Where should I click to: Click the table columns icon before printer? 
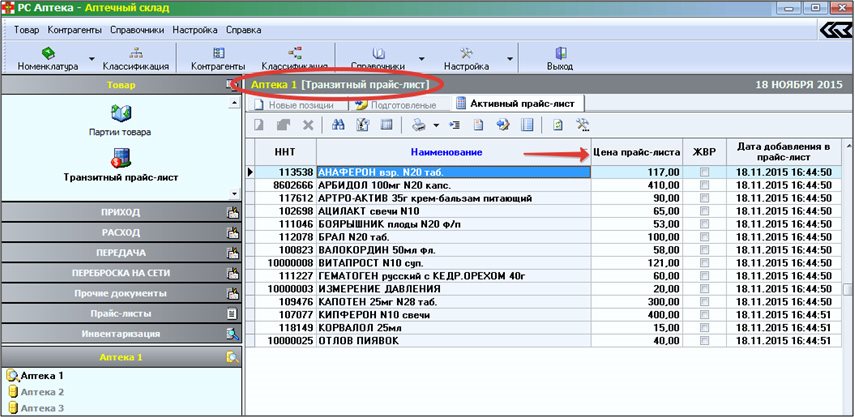[387, 125]
